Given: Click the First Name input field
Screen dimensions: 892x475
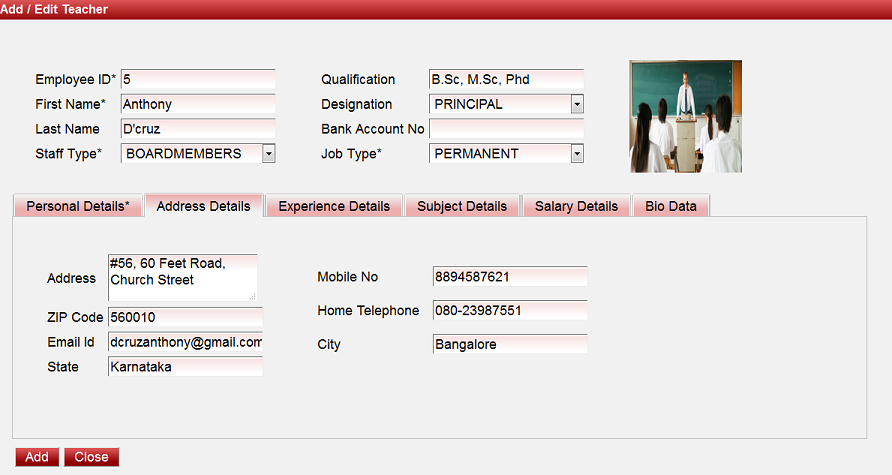Looking at the screenshot, I should tap(197, 104).
